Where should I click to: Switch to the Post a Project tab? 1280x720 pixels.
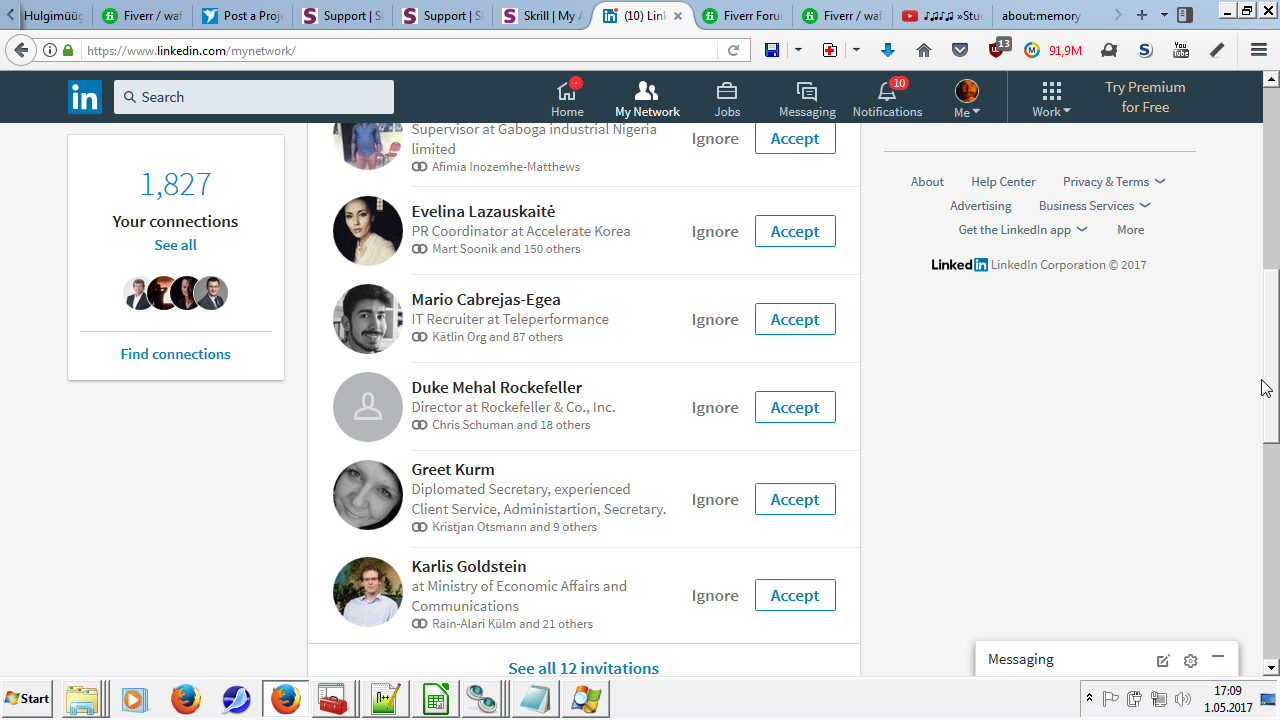click(x=242, y=16)
